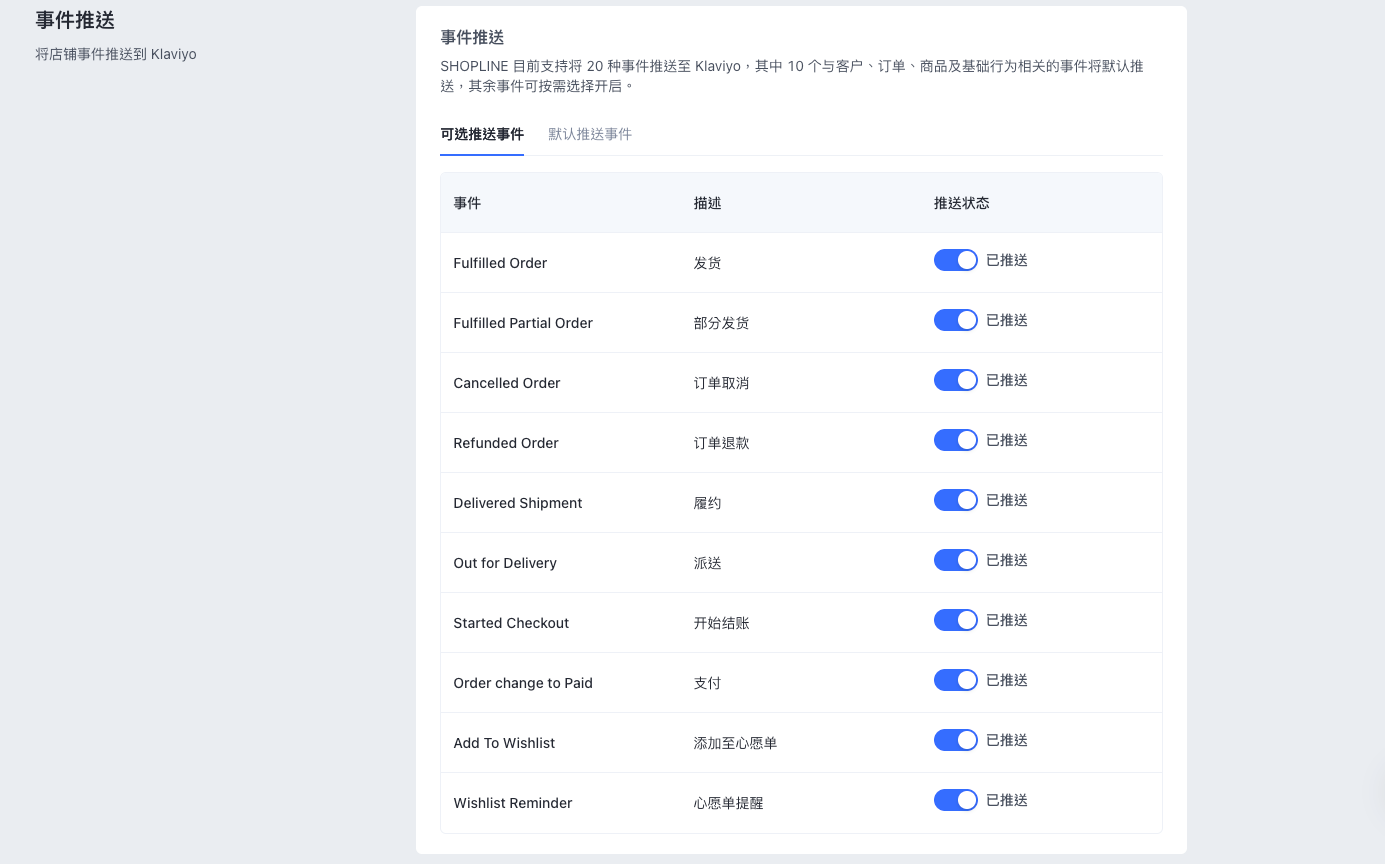Click the 事件 column header
The height and width of the screenshot is (864, 1385).
click(x=467, y=203)
